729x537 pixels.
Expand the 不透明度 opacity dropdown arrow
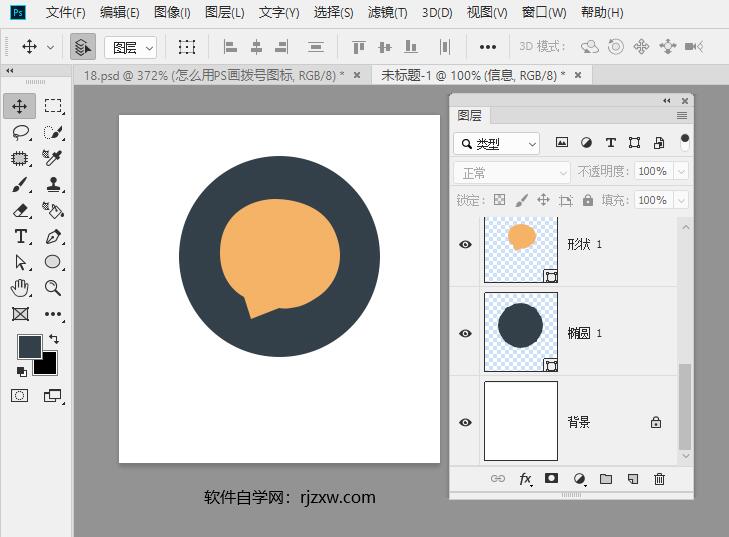coord(682,172)
